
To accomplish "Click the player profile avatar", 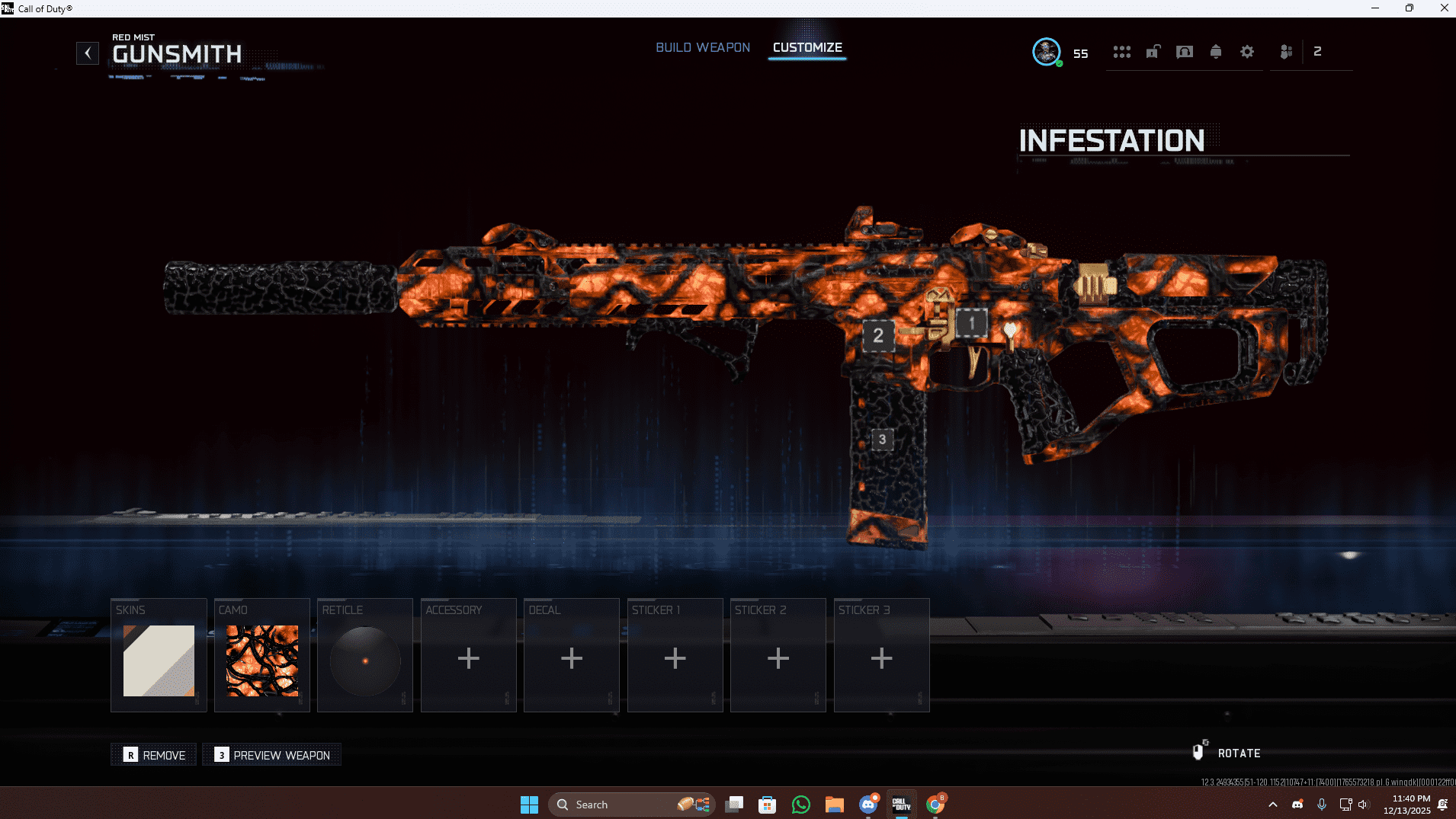I will [1046, 52].
